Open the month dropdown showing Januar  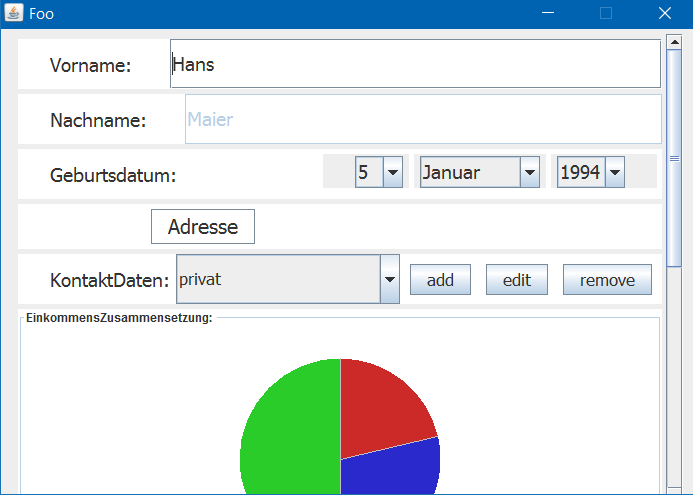[480, 172]
